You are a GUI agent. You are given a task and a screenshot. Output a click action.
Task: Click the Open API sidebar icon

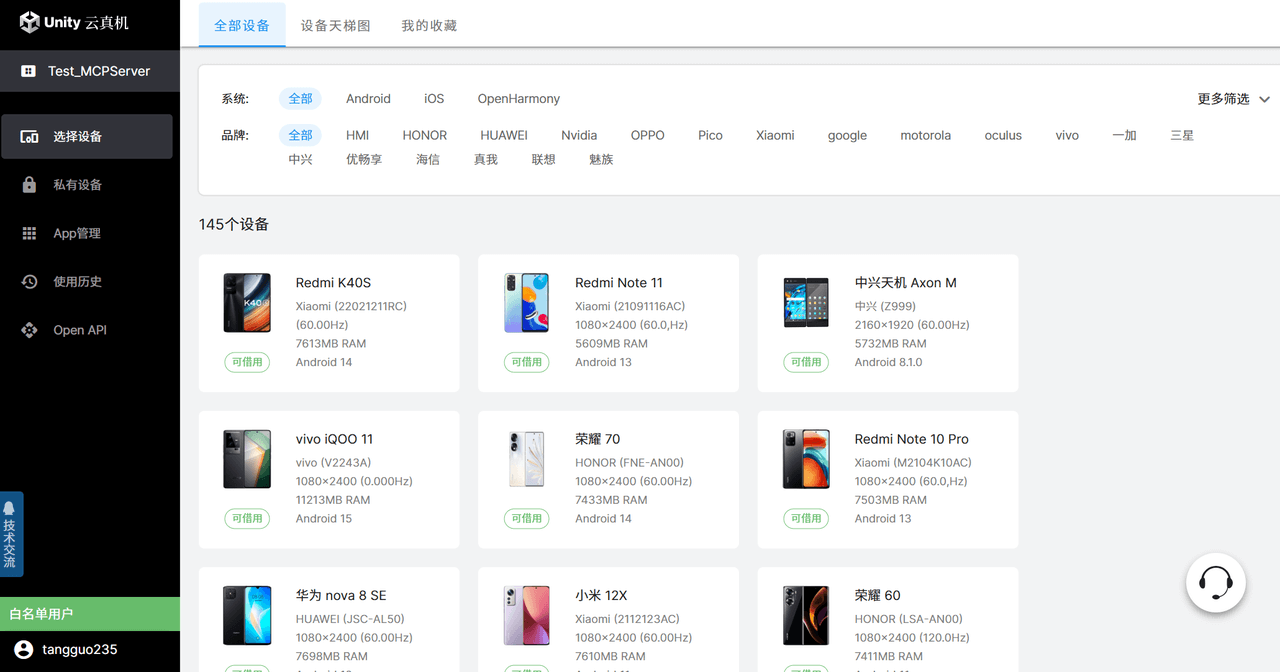click(30, 330)
